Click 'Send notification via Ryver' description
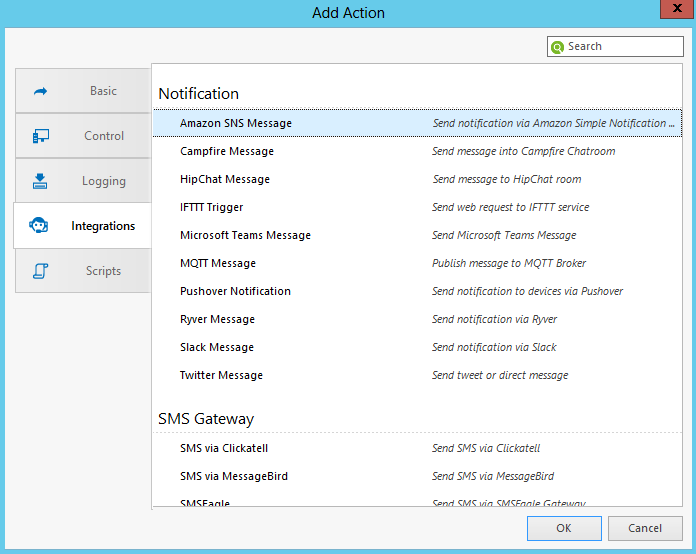Screen dimensions: 696x554 point(494,319)
